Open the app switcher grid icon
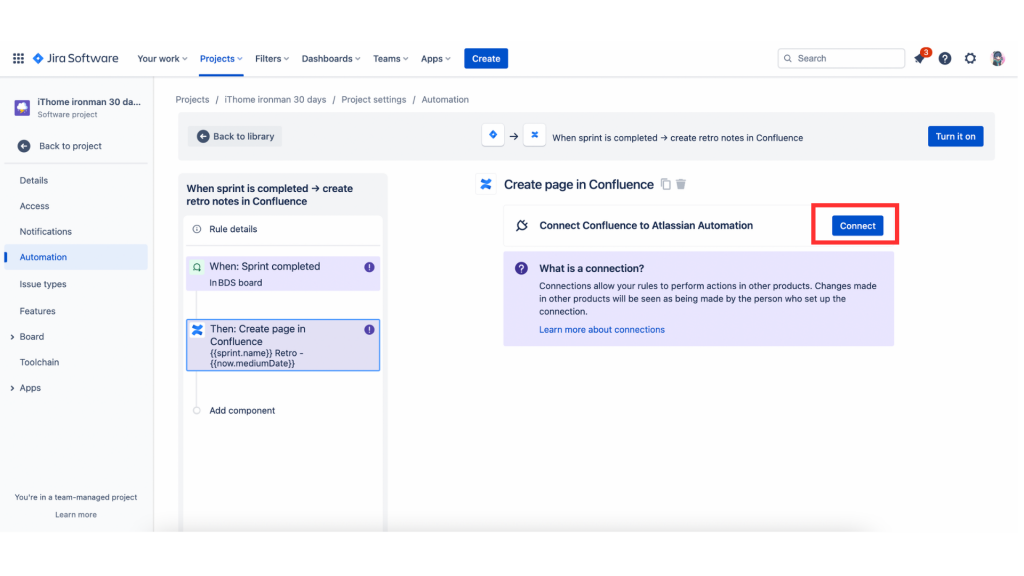The height and width of the screenshot is (576, 1024). click(18, 59)
